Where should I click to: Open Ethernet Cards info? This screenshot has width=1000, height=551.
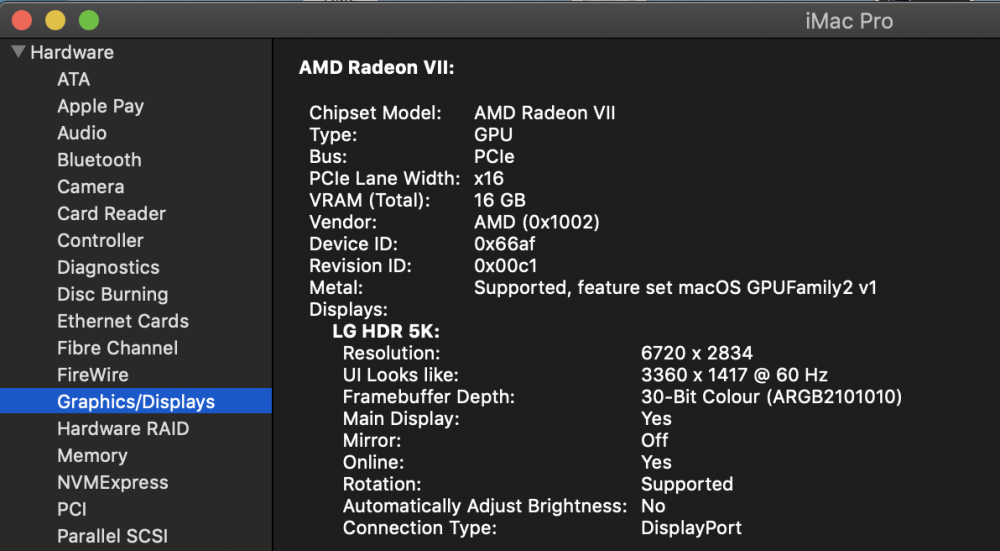[x=122, y=321]
